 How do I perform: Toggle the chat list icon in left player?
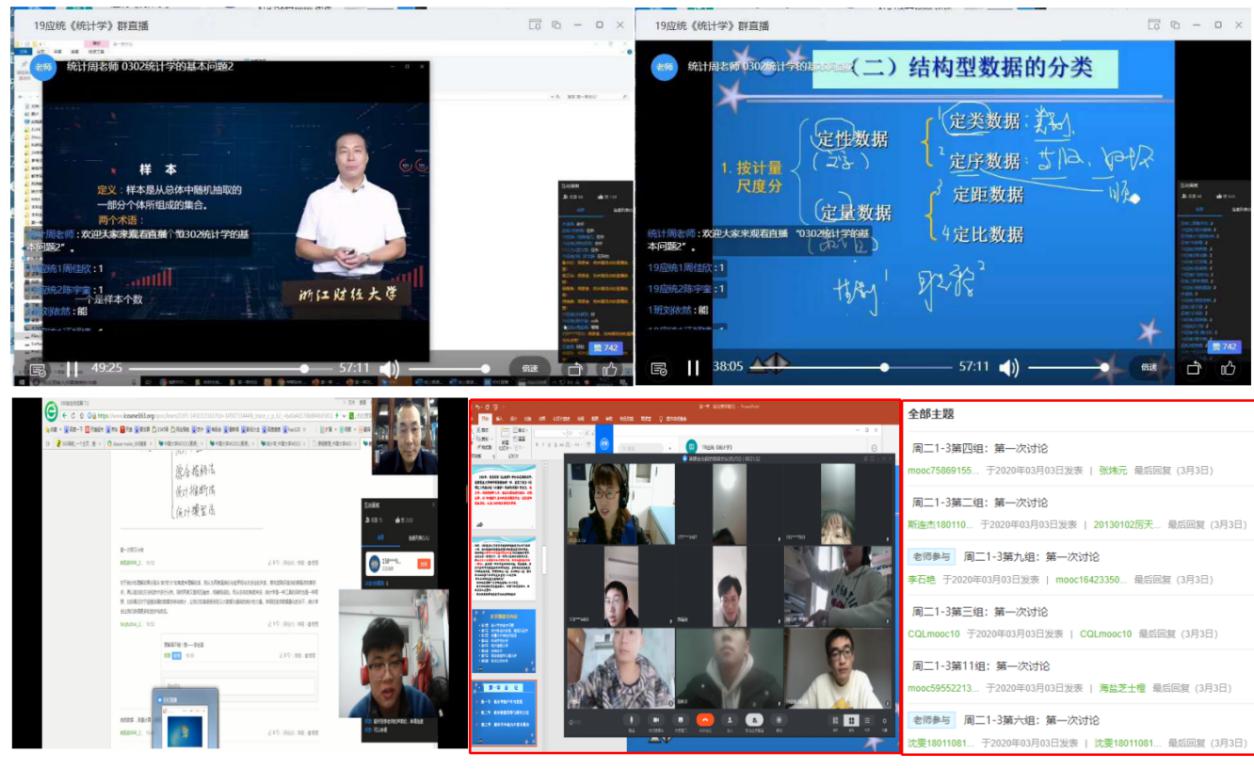37,369
